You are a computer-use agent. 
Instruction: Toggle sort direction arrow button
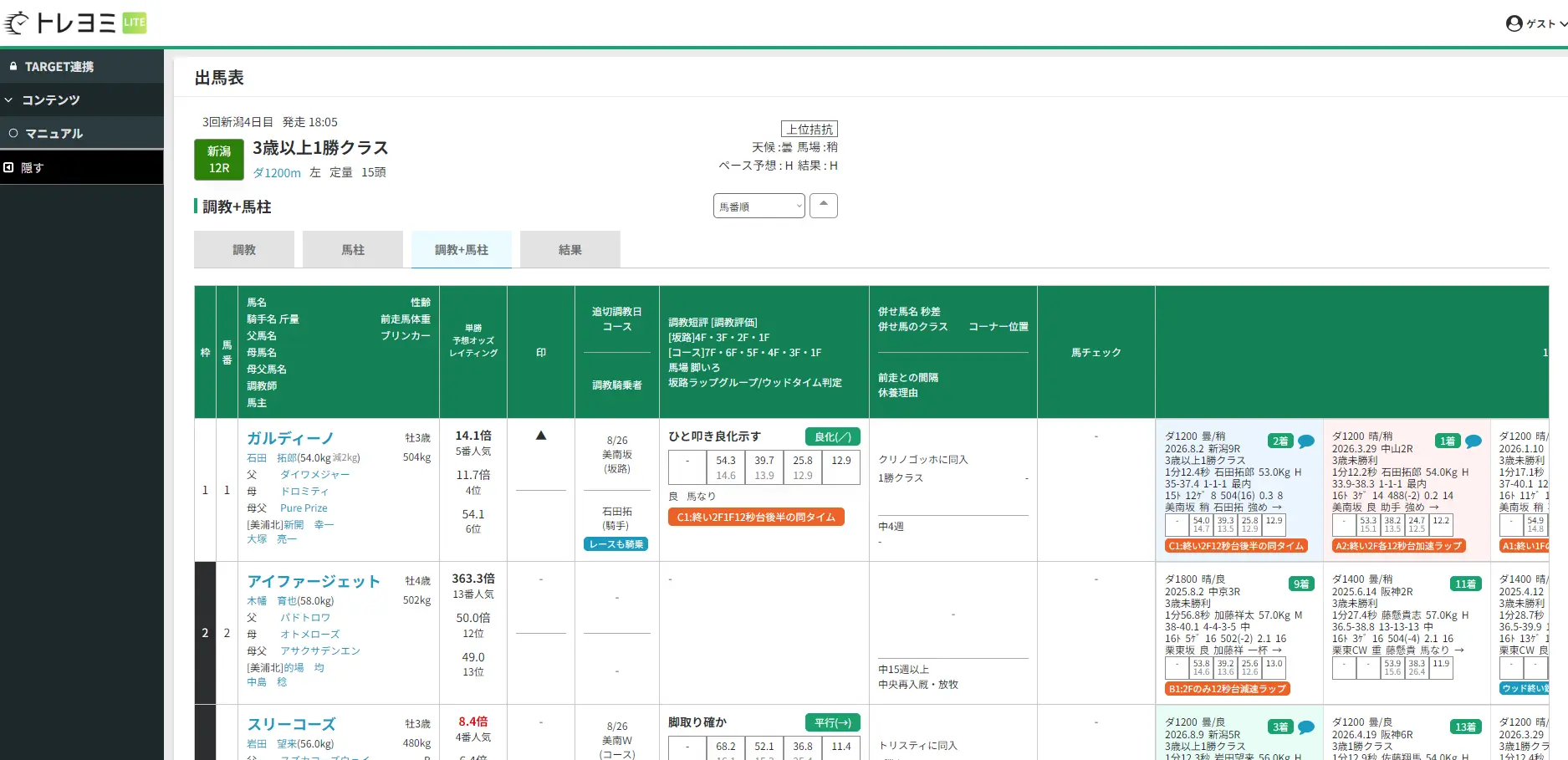click(x=824, y=206)
